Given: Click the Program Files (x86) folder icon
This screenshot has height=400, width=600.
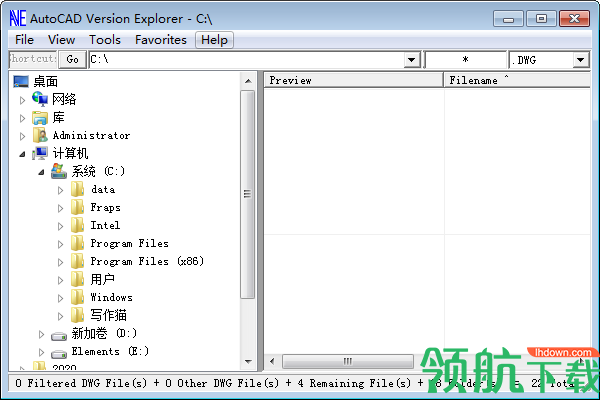Looking at the screenshot, I should [x=78, y=261].
